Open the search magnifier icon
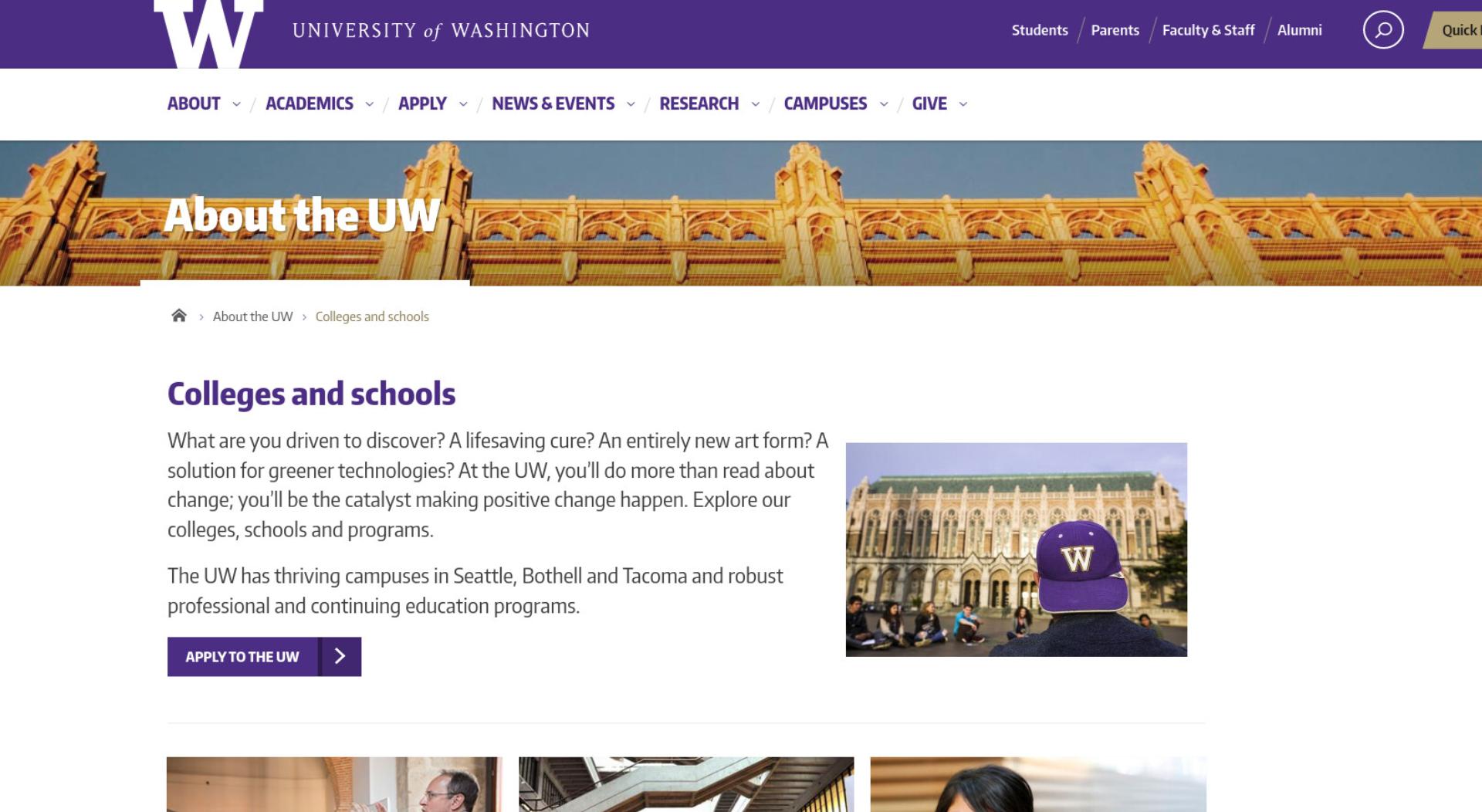The width and height of the screenshot is (1482, 812). 1383,30
